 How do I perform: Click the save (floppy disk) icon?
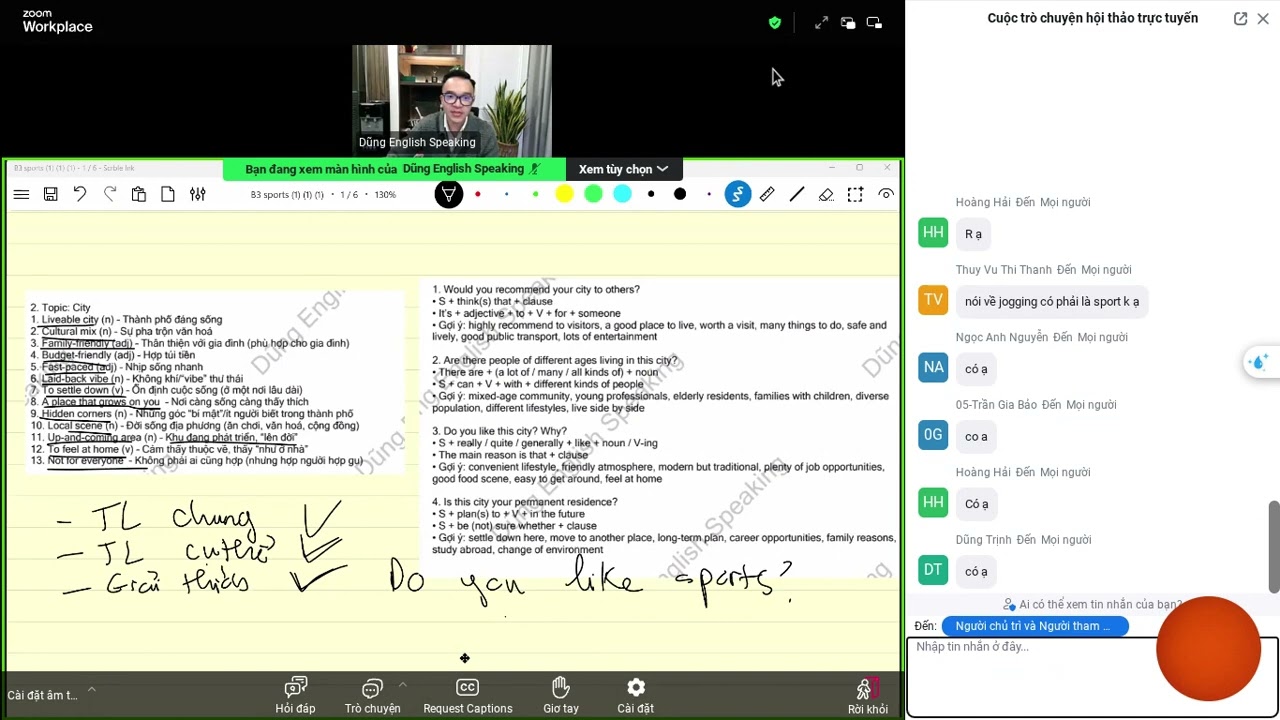pos(51,195)
